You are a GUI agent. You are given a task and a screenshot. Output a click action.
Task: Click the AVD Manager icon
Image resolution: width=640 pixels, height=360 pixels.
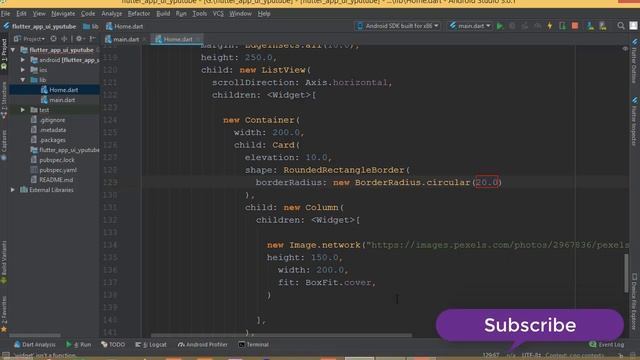[x=590, y=26]
